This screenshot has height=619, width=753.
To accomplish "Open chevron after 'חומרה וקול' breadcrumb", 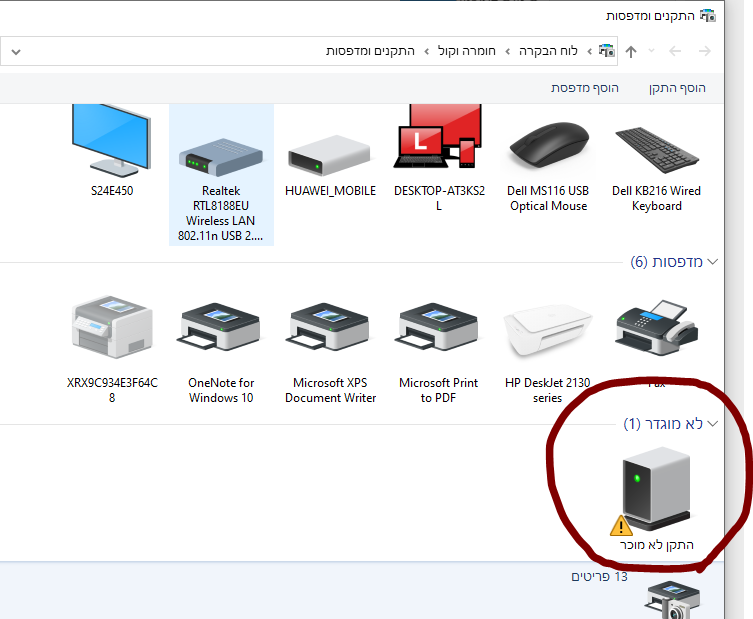I will (x=426, y=51).
